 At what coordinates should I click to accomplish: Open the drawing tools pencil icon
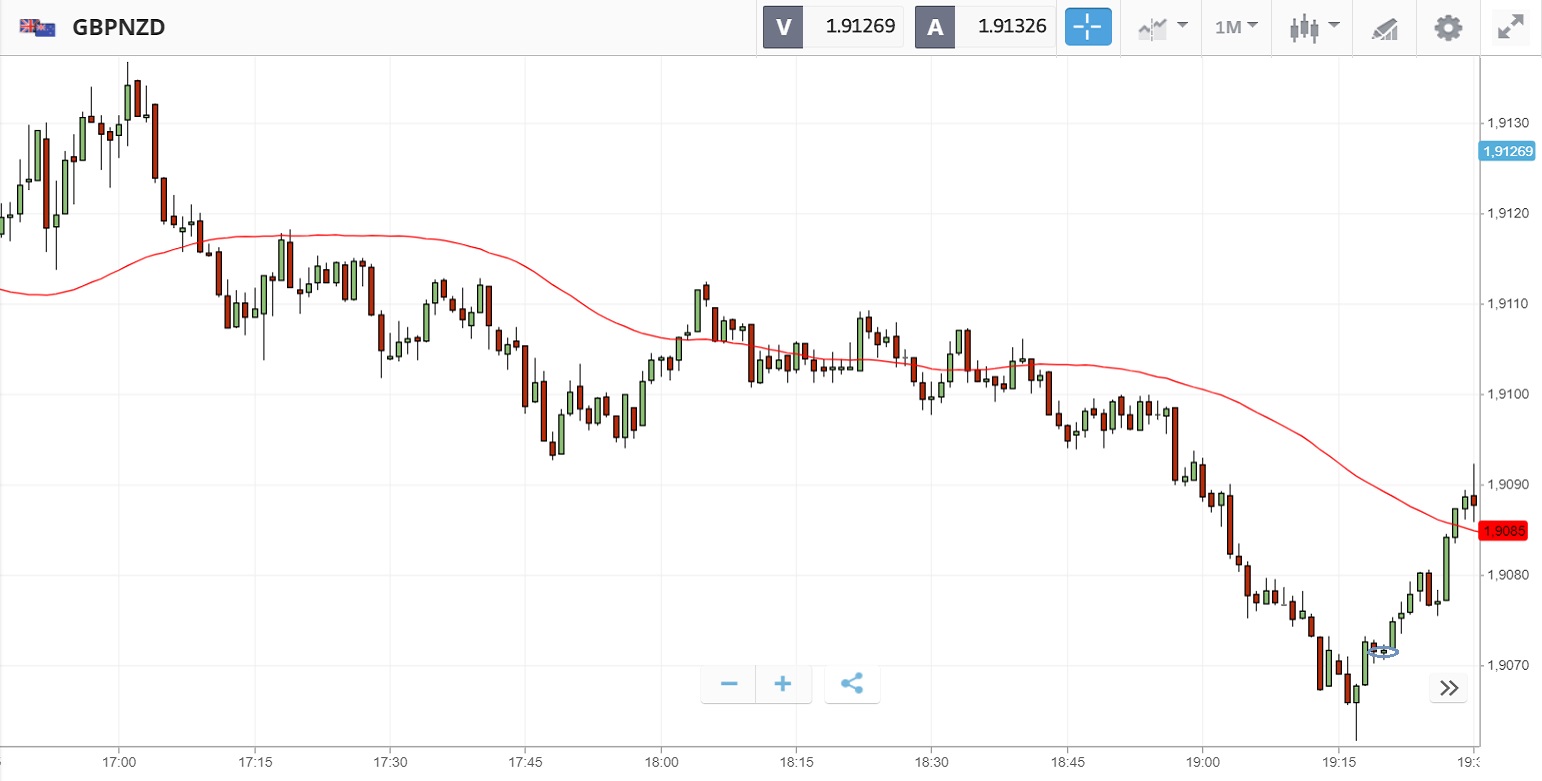point(1385,28)
